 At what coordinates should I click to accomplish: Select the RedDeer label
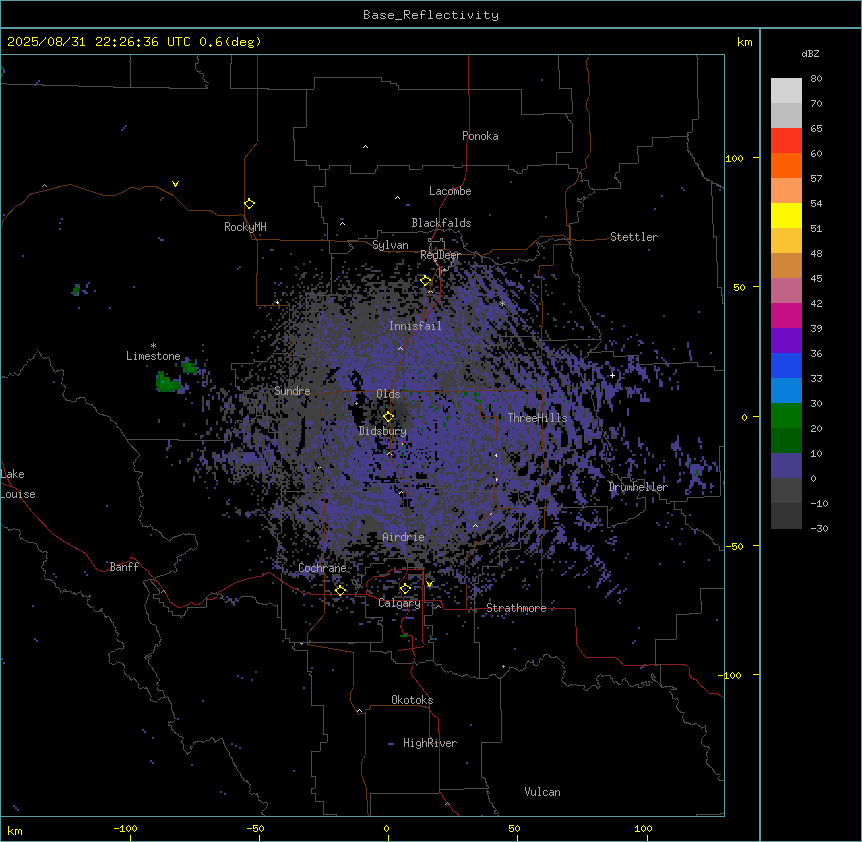[x=440, y=255]
